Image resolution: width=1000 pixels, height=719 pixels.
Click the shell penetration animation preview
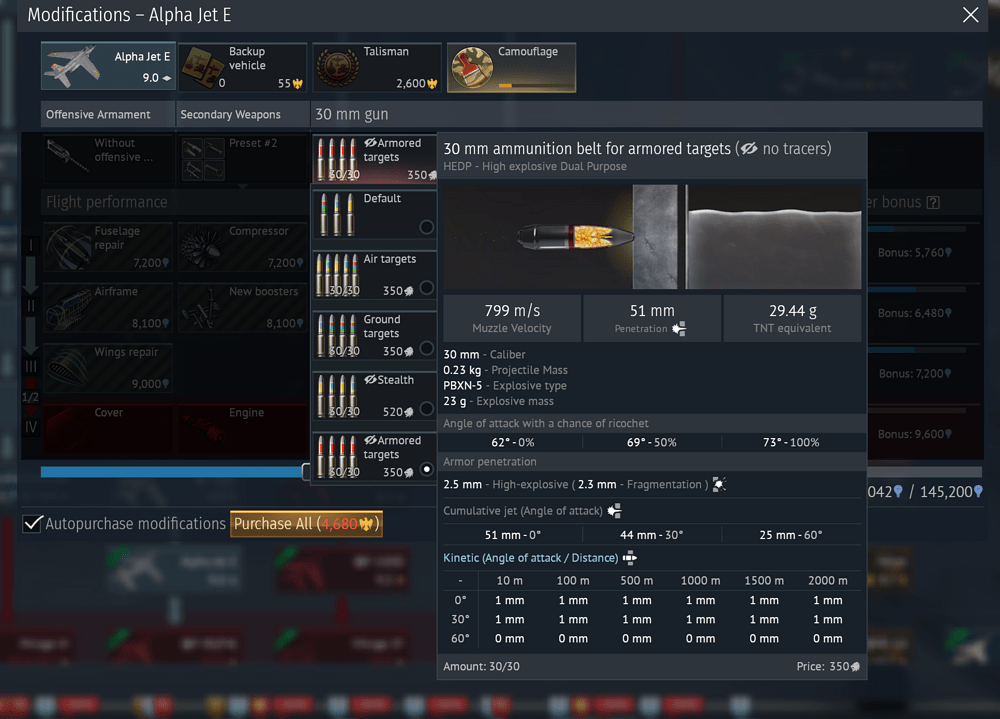(x=652, y=237)
